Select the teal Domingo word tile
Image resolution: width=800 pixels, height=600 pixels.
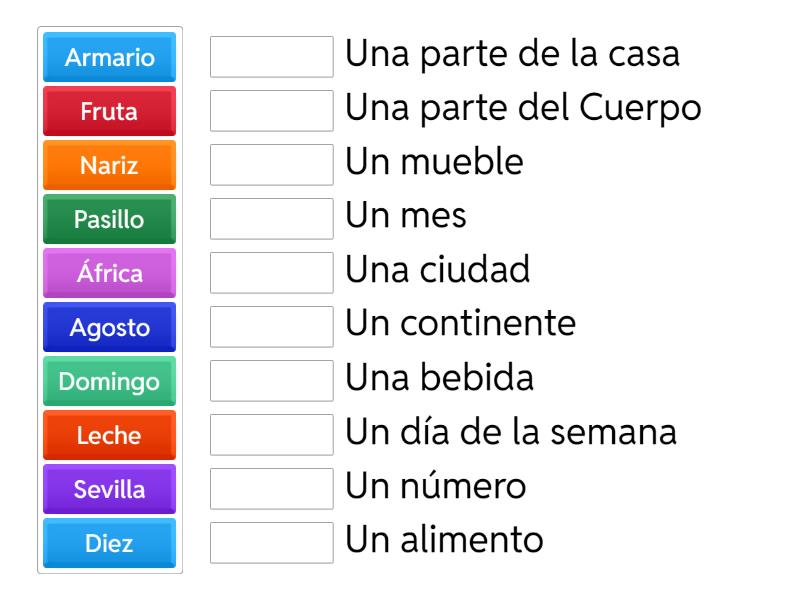(109, 381)
